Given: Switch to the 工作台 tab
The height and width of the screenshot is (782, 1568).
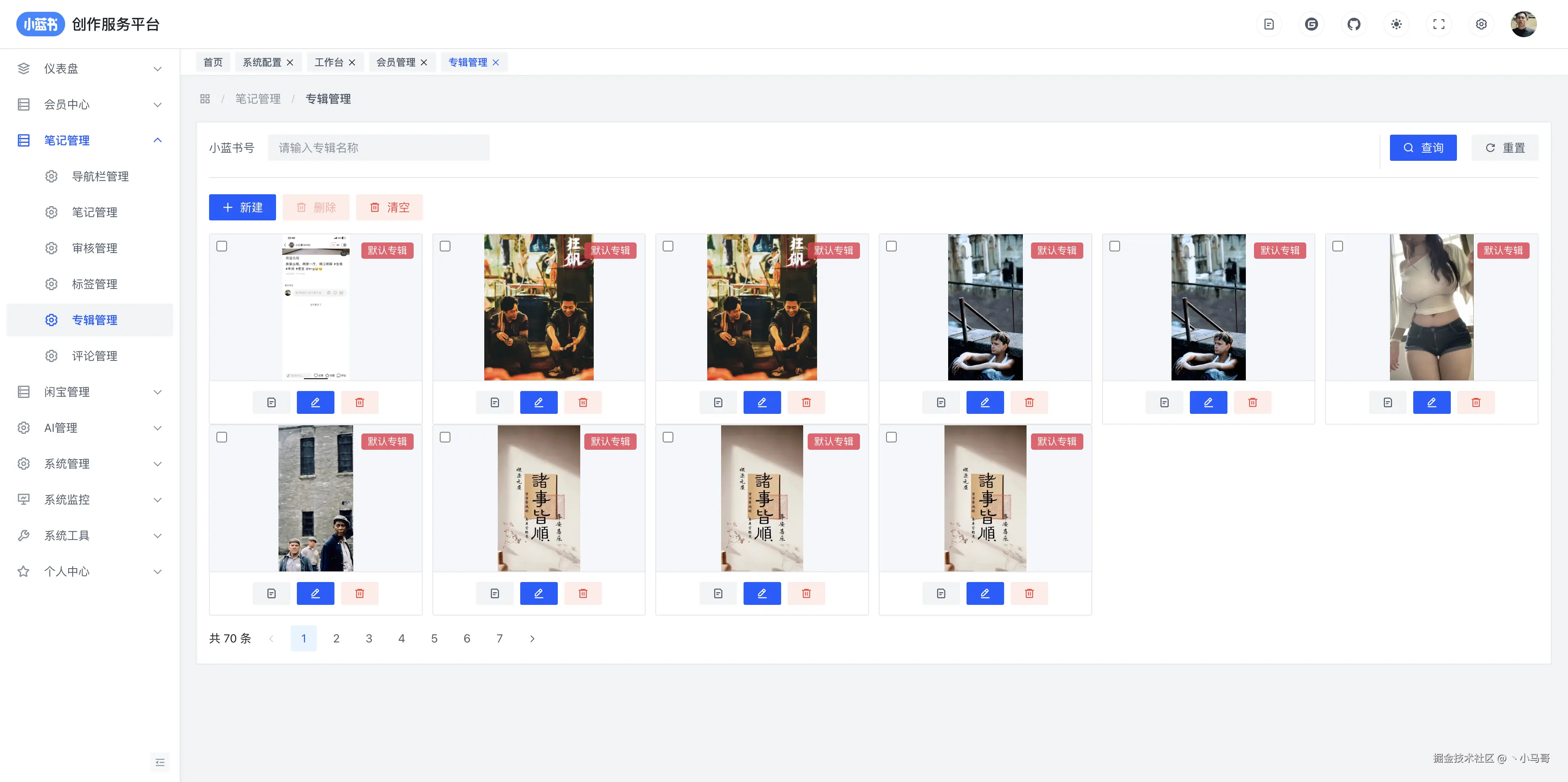Looking at the screenshot, I should [329, 62].
